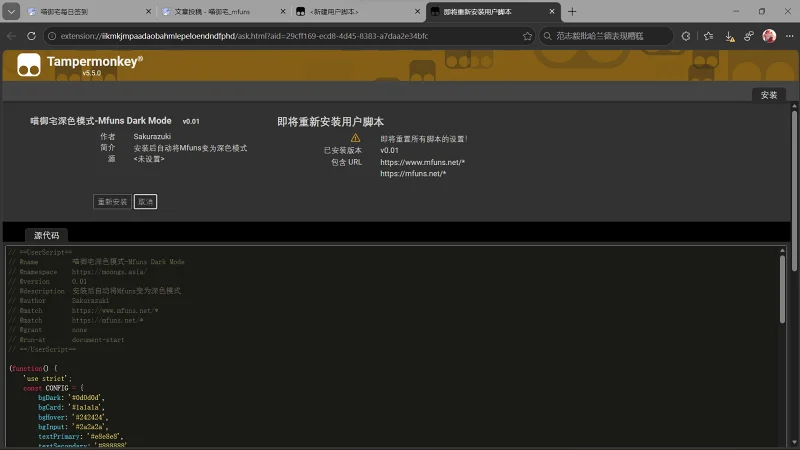Click the 即将重置所有脚本的设置! warning text

(423, 139)
